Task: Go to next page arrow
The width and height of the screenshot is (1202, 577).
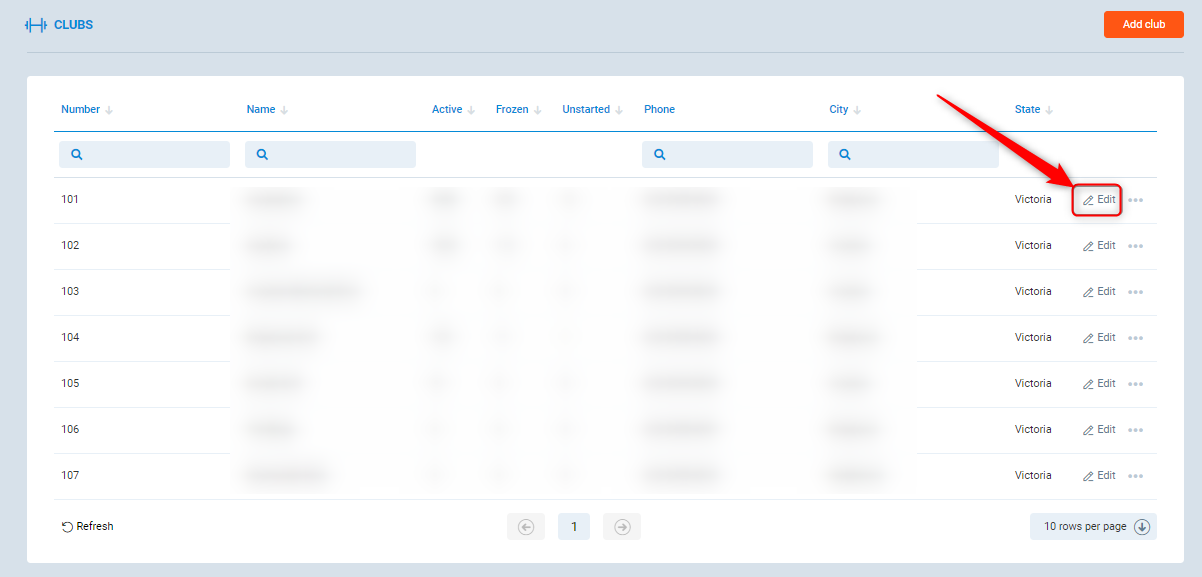Action: 622,527
